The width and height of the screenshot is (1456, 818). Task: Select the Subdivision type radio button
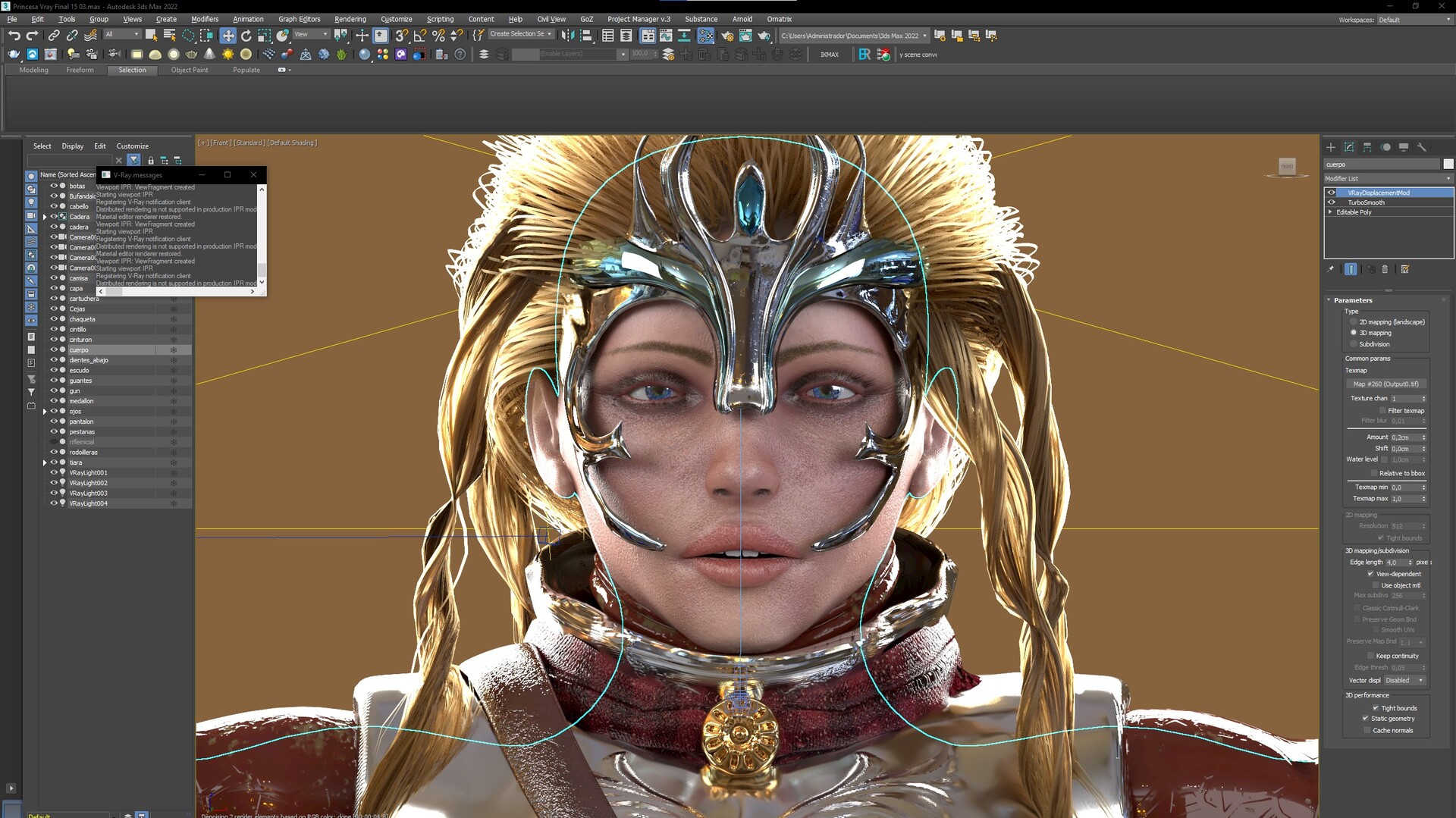click(x=1354, y=344)
